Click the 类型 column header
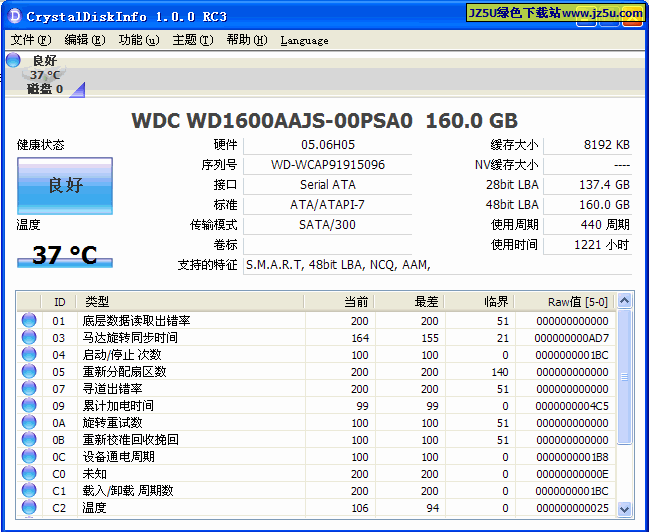Viewport: 649px width, 532px height. (x=190, y=302)
